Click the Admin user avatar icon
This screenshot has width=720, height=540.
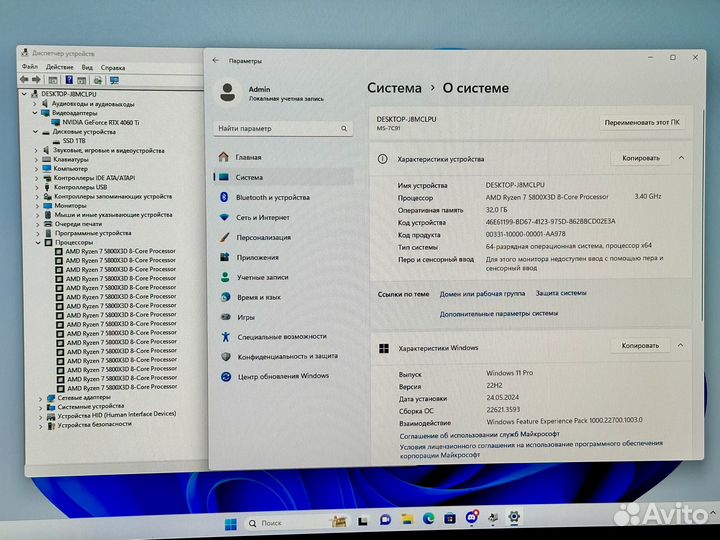click(x=228, y=92)
